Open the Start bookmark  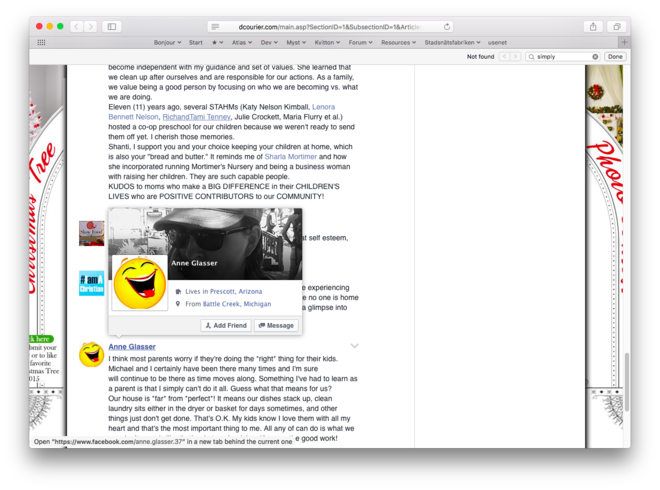[x=196, y=43]
